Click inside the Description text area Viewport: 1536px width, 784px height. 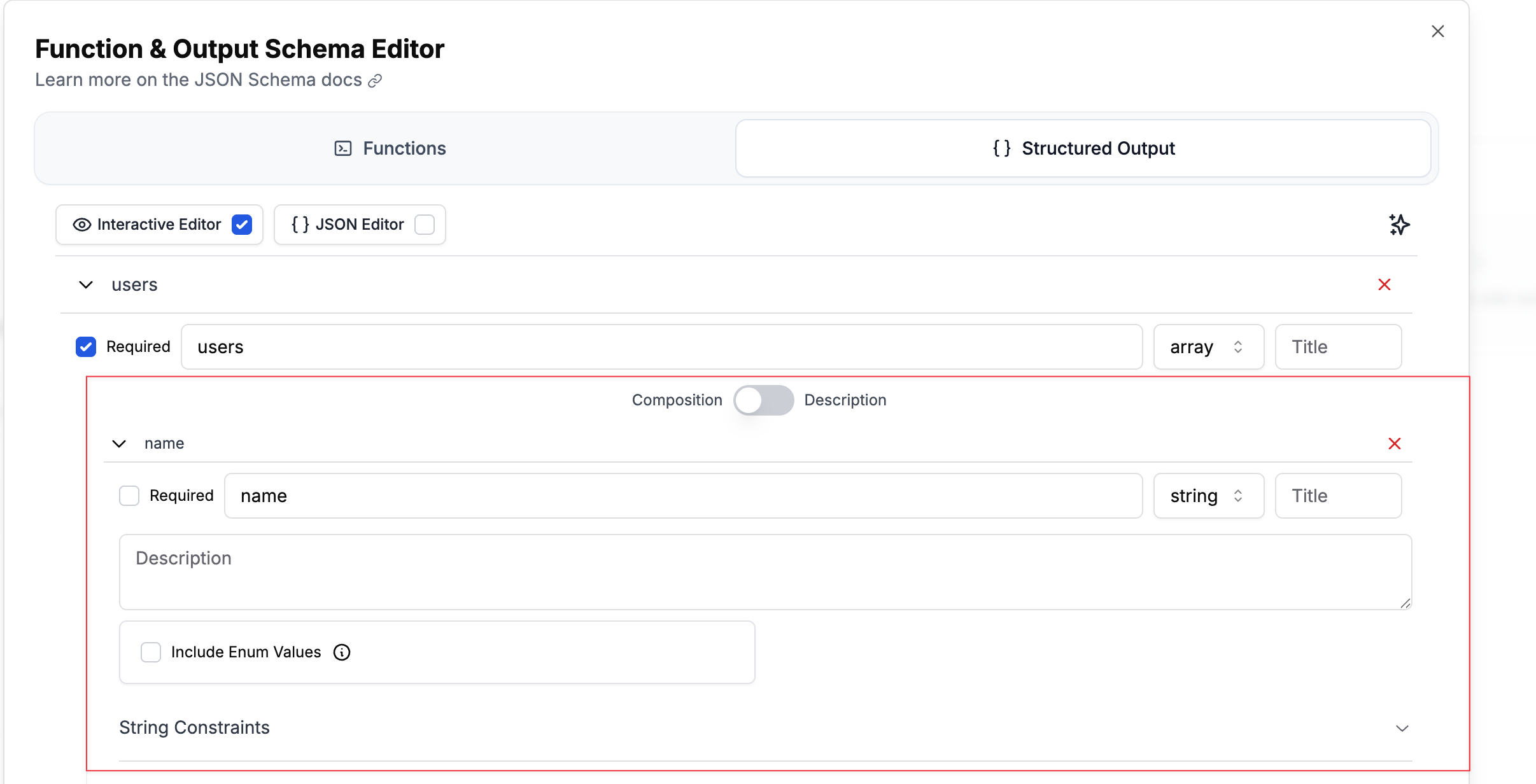pos(764,571)
